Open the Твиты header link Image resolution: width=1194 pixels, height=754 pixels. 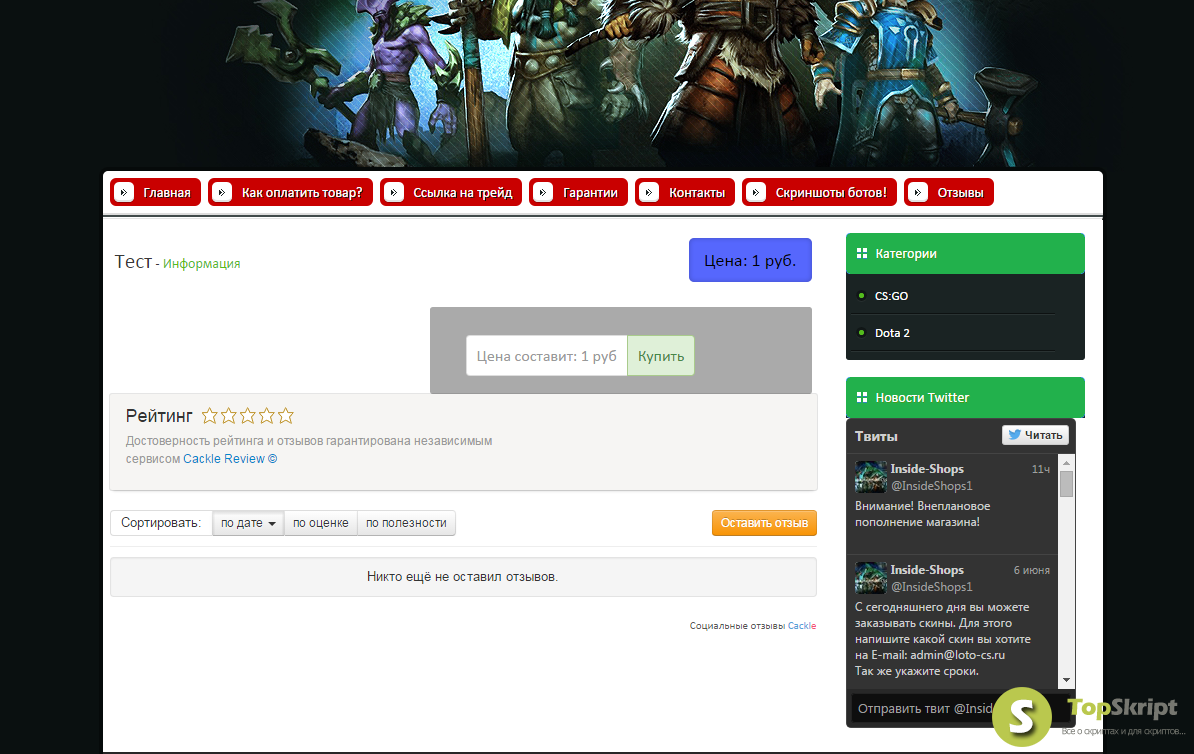[x=876, y=436]
